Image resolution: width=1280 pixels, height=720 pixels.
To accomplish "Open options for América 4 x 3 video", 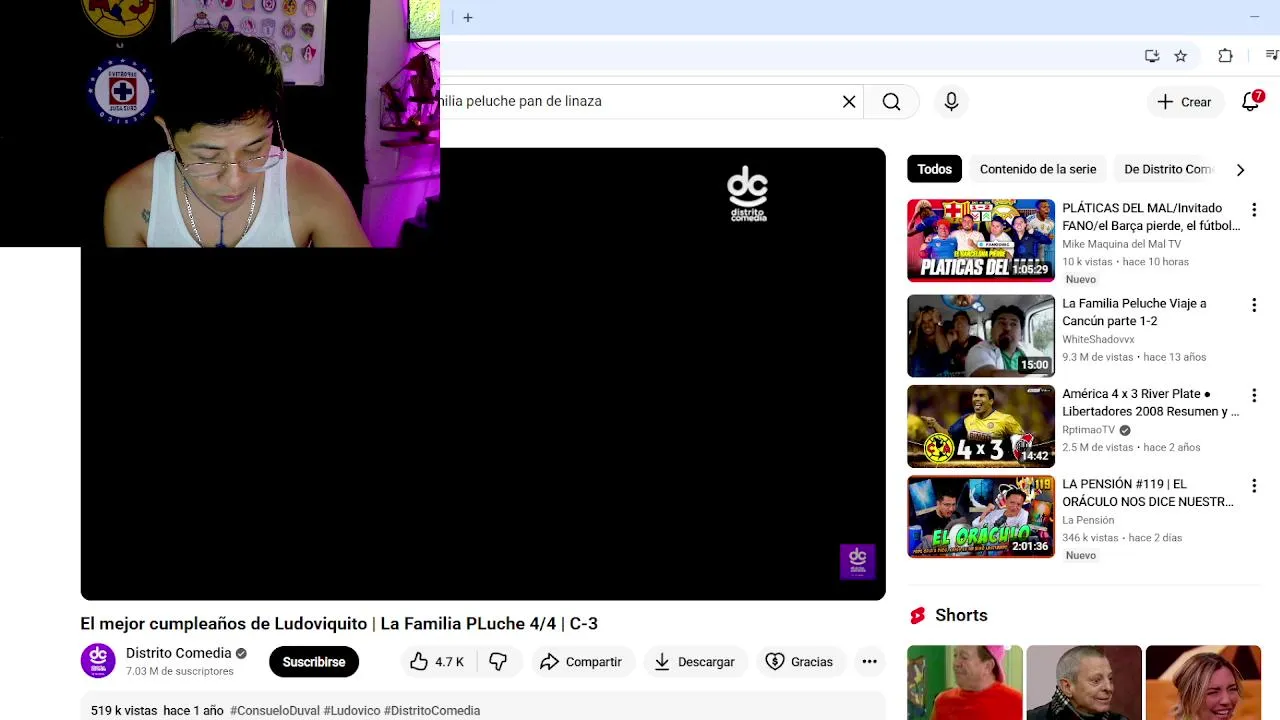I will coord(1254,396).
